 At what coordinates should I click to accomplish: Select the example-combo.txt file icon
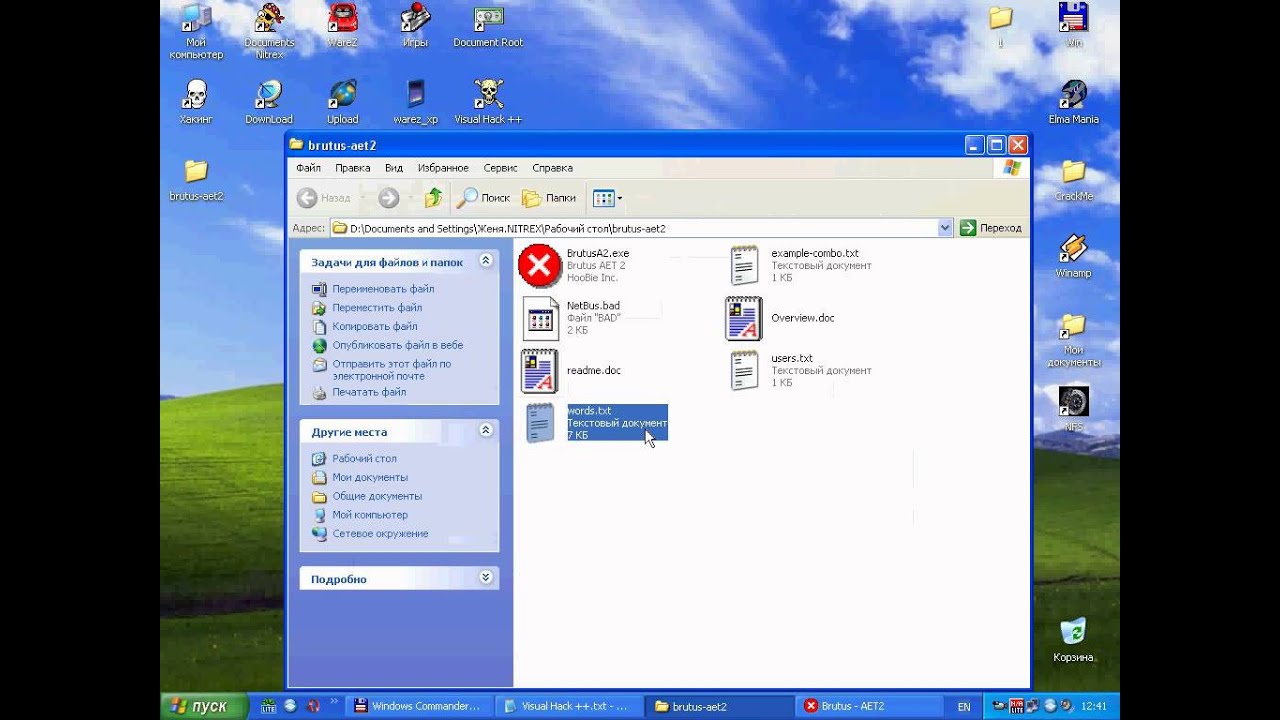click(744, 266)
